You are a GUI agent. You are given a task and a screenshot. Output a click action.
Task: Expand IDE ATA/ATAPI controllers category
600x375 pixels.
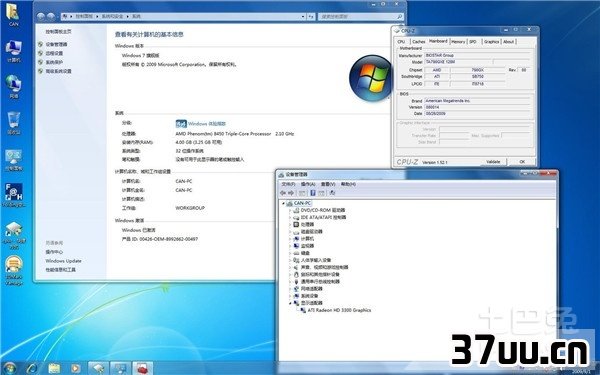coord(290,217)
